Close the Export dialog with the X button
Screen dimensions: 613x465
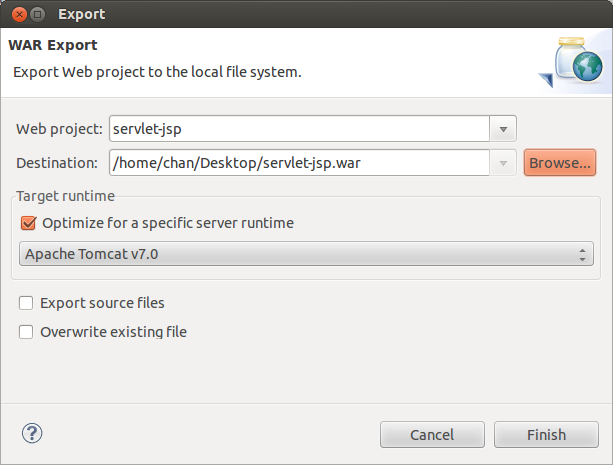19,14
